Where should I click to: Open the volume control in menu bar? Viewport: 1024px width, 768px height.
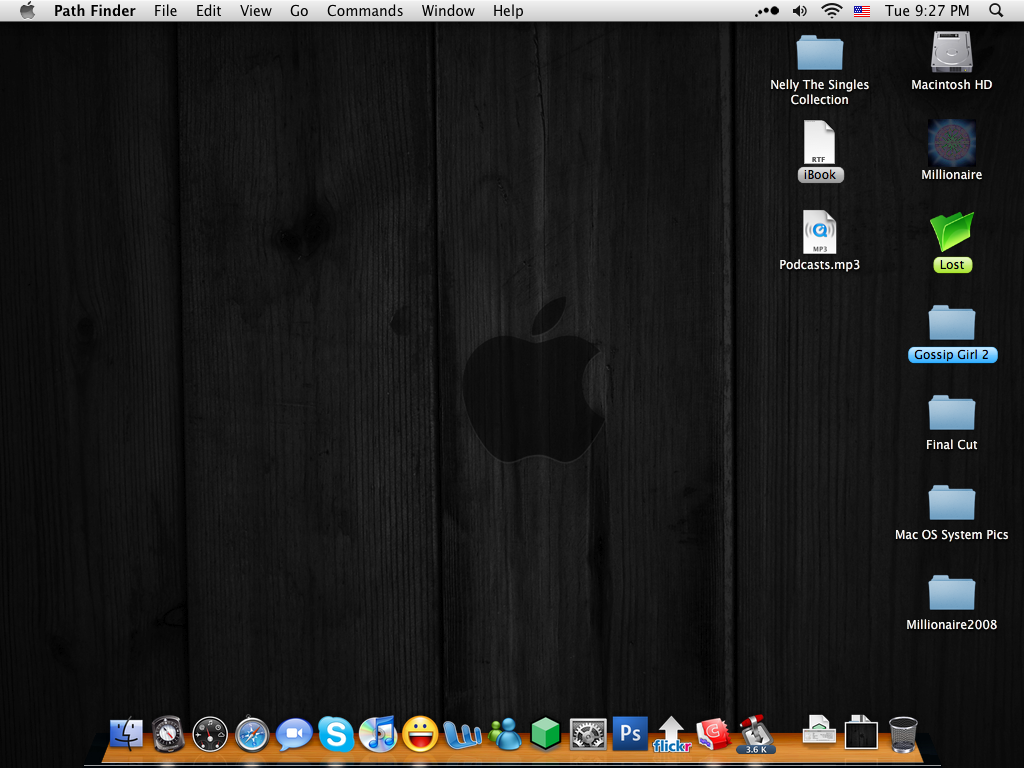pyautogui.click(x=800, y=11)
